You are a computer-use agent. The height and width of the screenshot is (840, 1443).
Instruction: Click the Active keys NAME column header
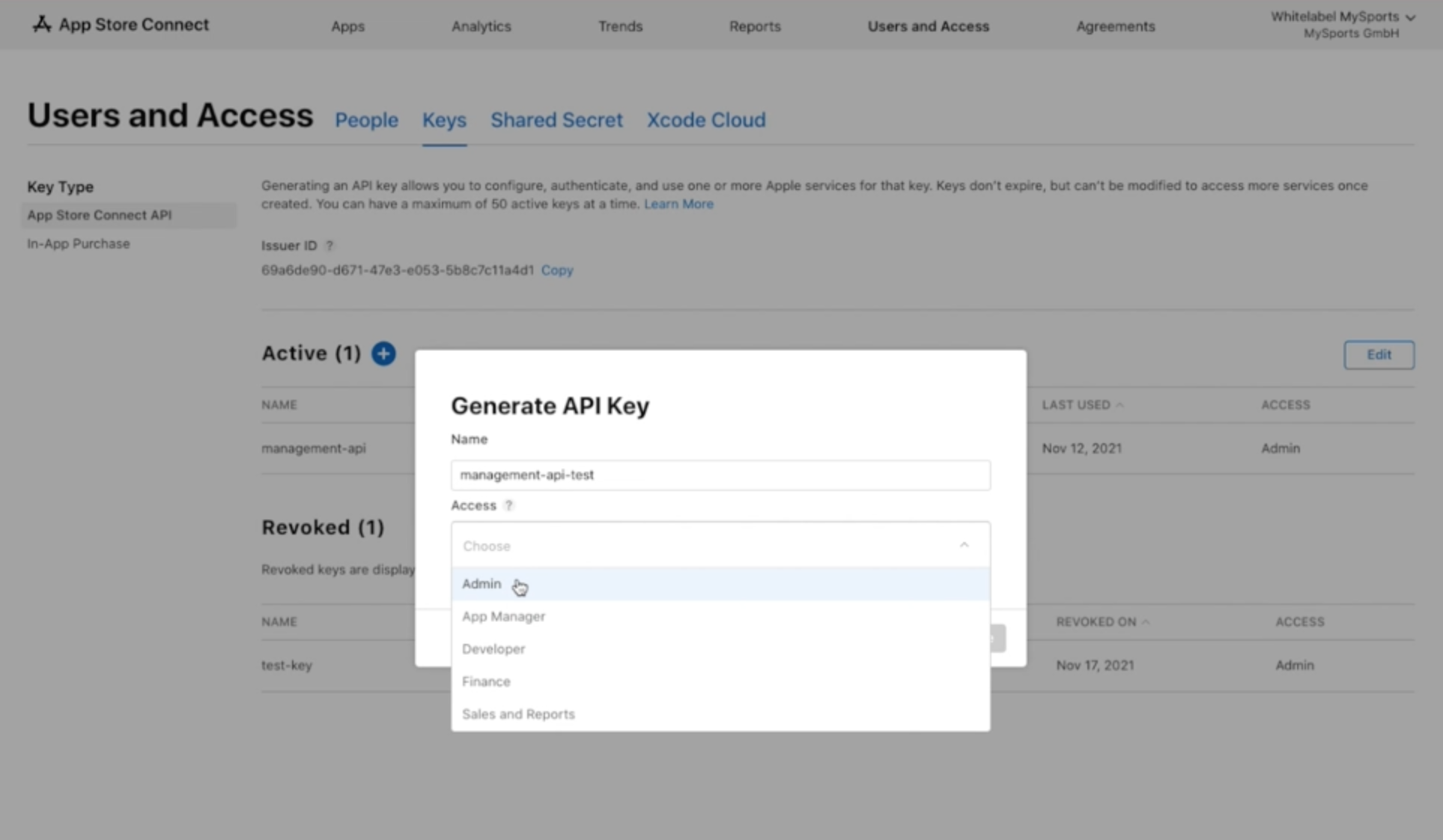(x=279, y=405)
